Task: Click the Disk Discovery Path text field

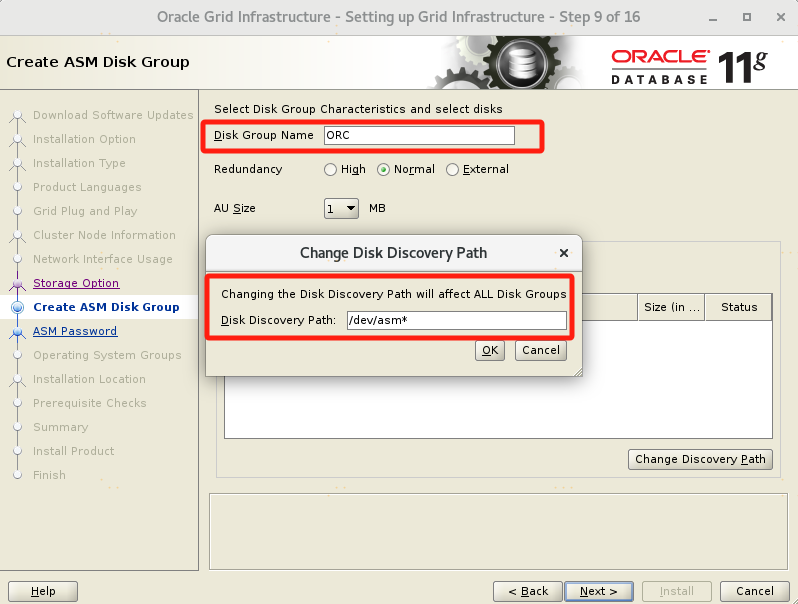Action: pyautogui.click(x=455, y=321)
